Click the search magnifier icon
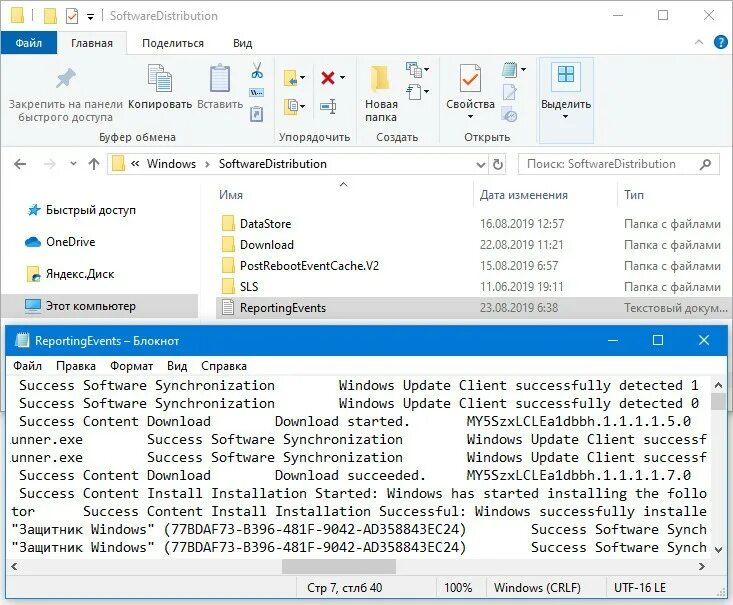The height and width of the screenshot is (605, 733). [705, 164]
